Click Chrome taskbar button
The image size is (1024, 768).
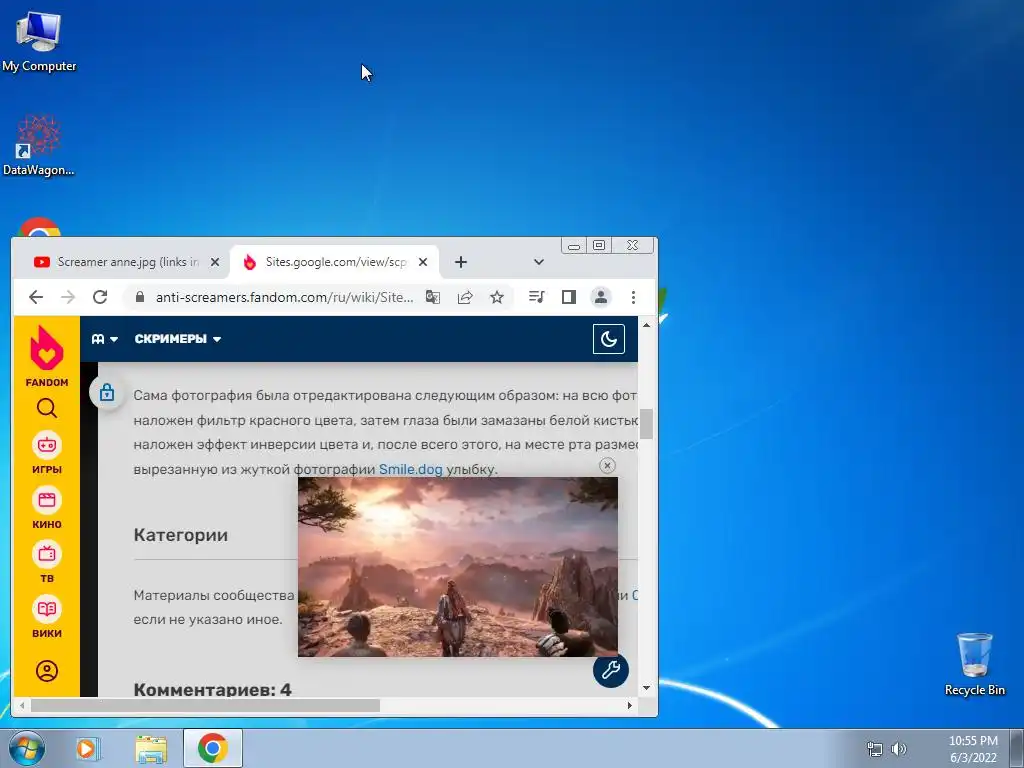click(x=213, y=748)
